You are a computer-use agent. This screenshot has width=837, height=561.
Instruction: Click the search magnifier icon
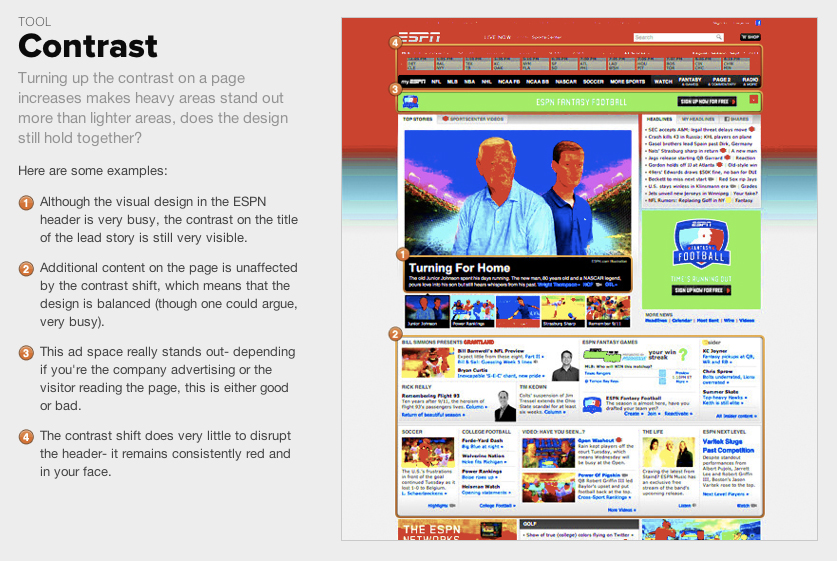tap(719, 37)
